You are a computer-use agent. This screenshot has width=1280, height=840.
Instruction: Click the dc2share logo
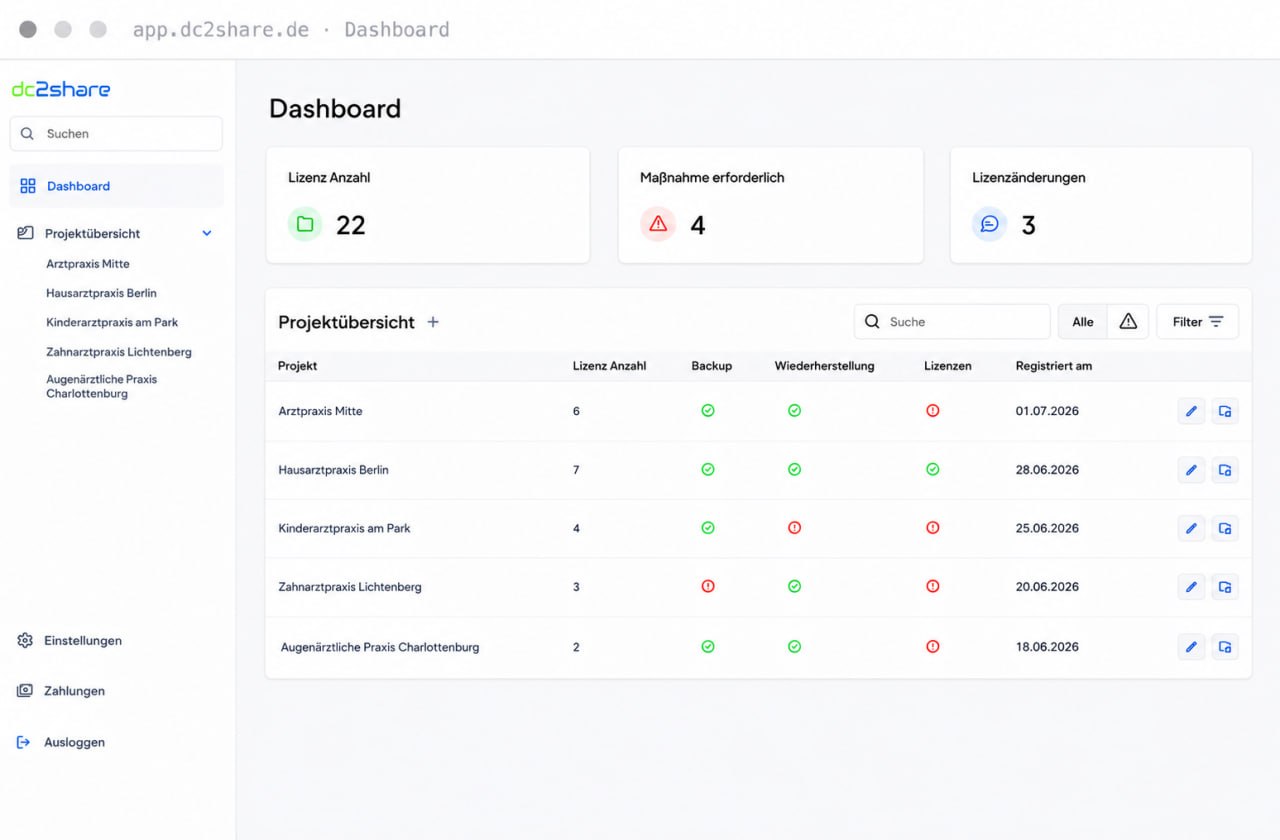(x=61, y=89)
